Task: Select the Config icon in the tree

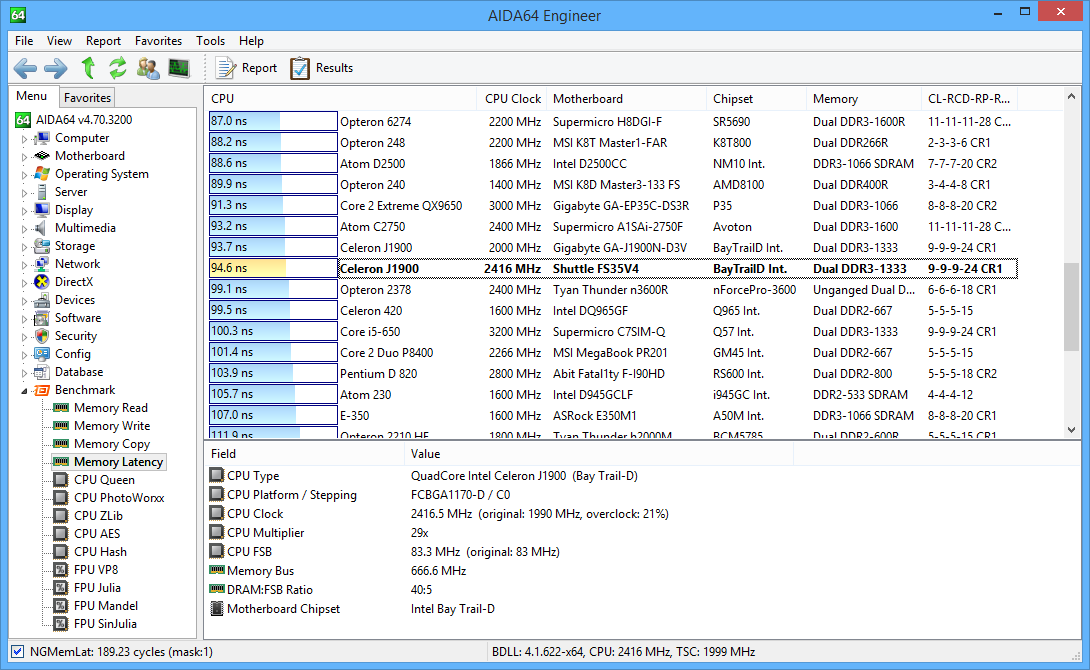Action: pos(42,354)
